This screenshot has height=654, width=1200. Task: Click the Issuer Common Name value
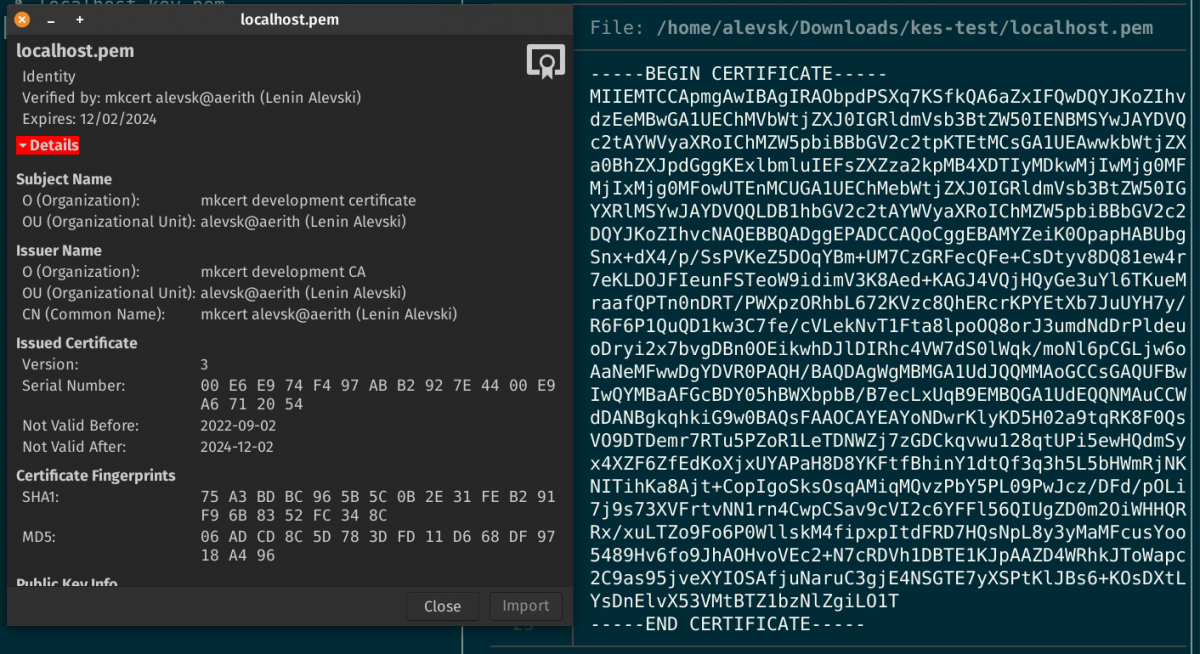329,314
